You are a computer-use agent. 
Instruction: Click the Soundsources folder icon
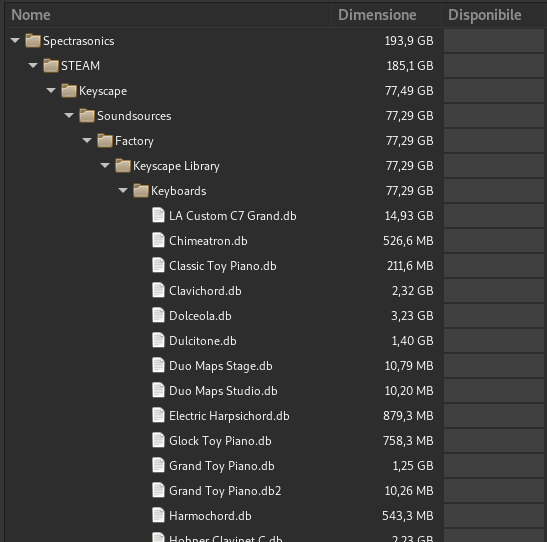tap(87, 115)
